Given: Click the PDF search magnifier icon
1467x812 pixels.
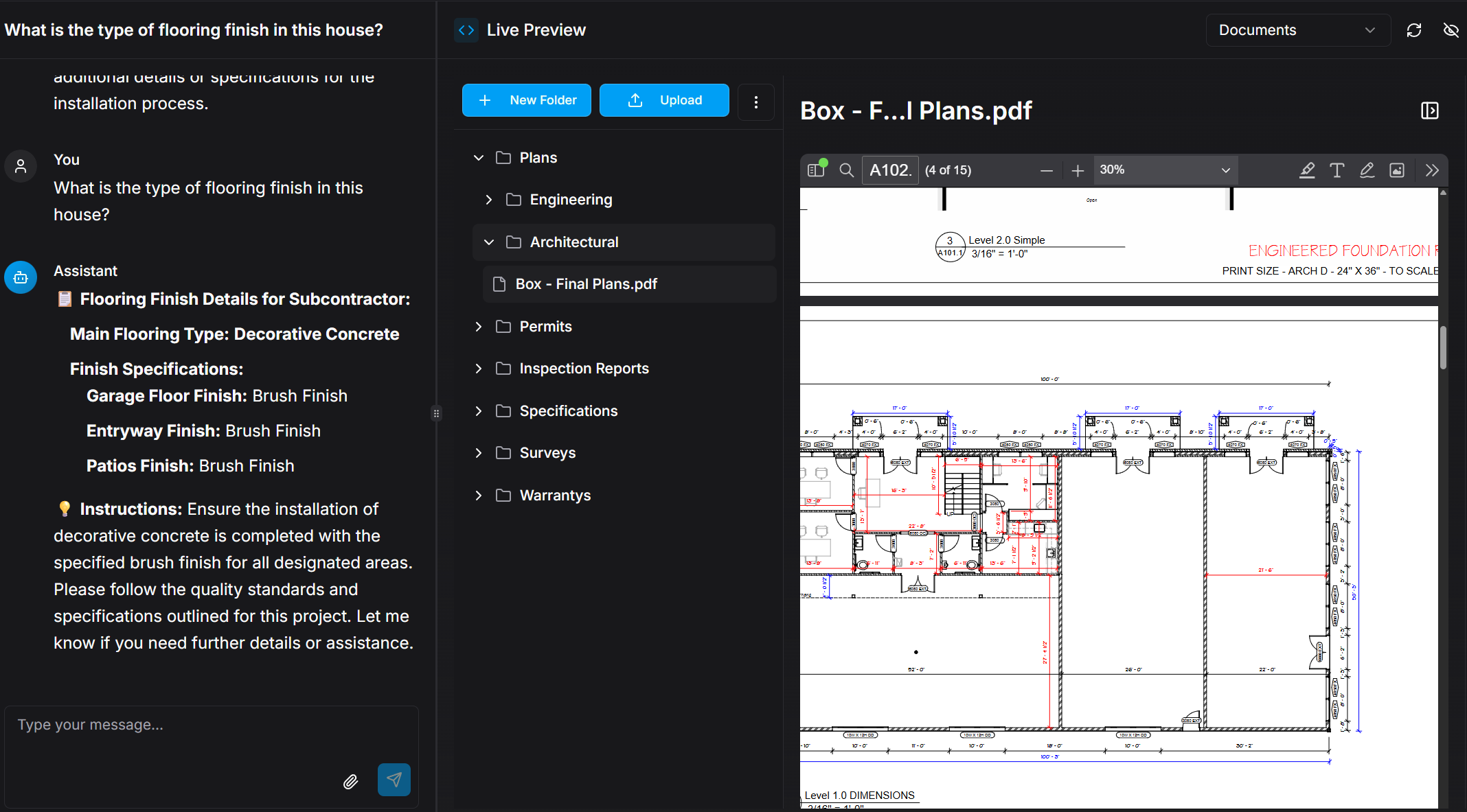Looking at the screenshot, I should (846, 170).
